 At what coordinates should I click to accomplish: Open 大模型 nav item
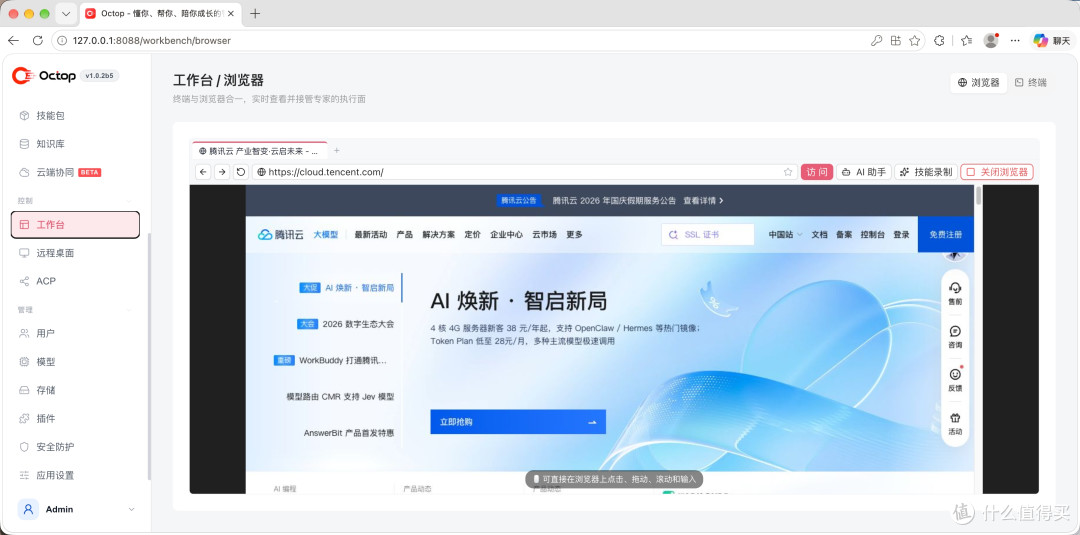326,235
